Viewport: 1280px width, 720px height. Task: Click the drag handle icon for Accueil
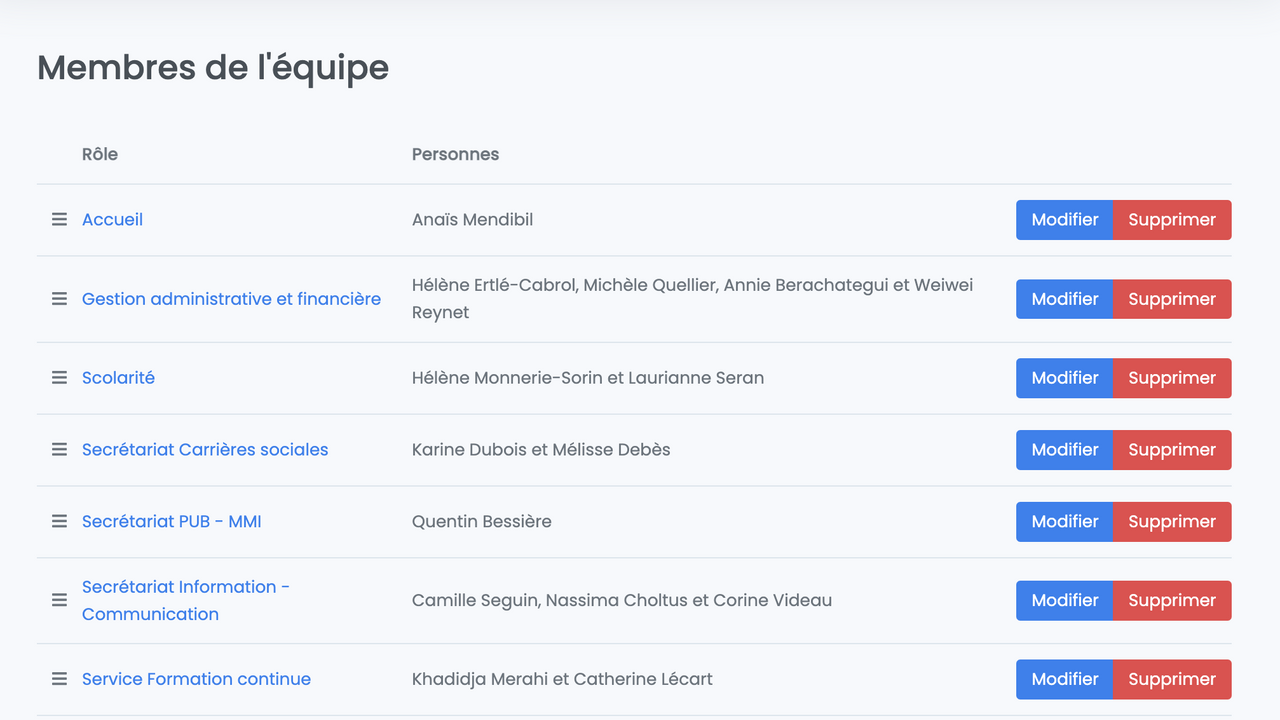pyautogui.click(x=59, y=220)
